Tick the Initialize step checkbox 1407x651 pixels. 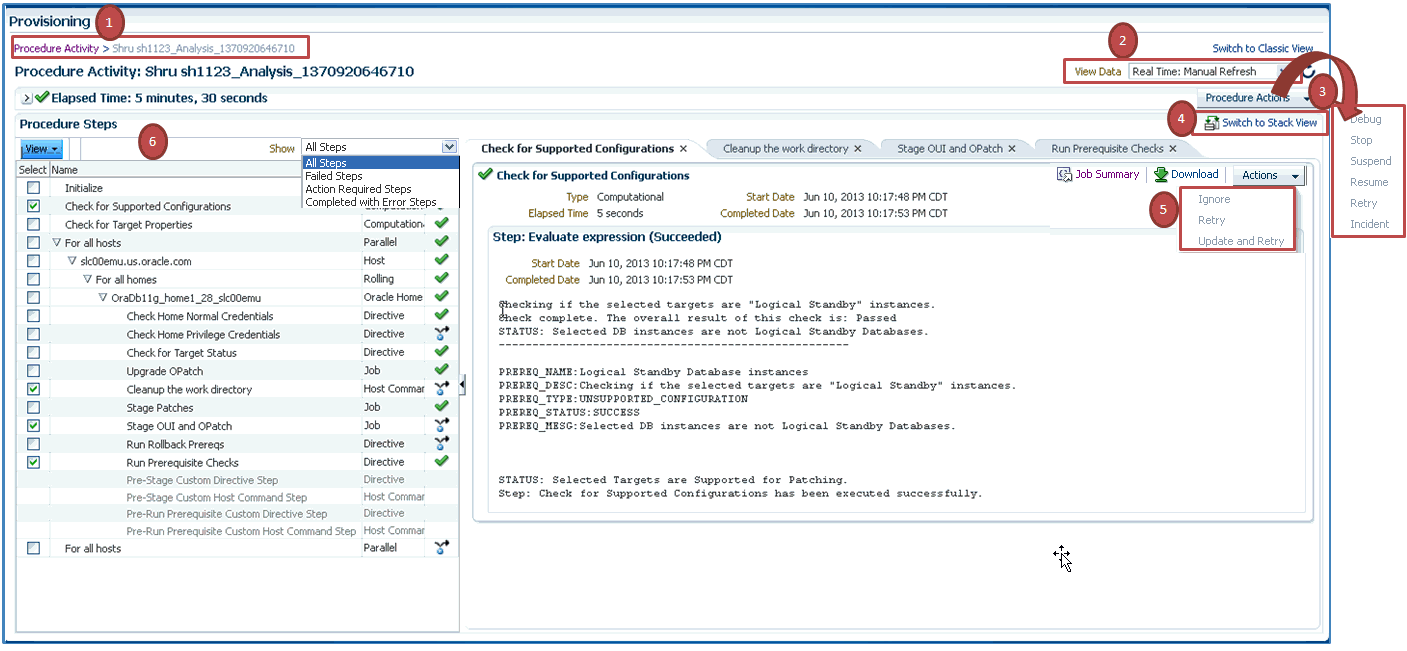(34, 188)
